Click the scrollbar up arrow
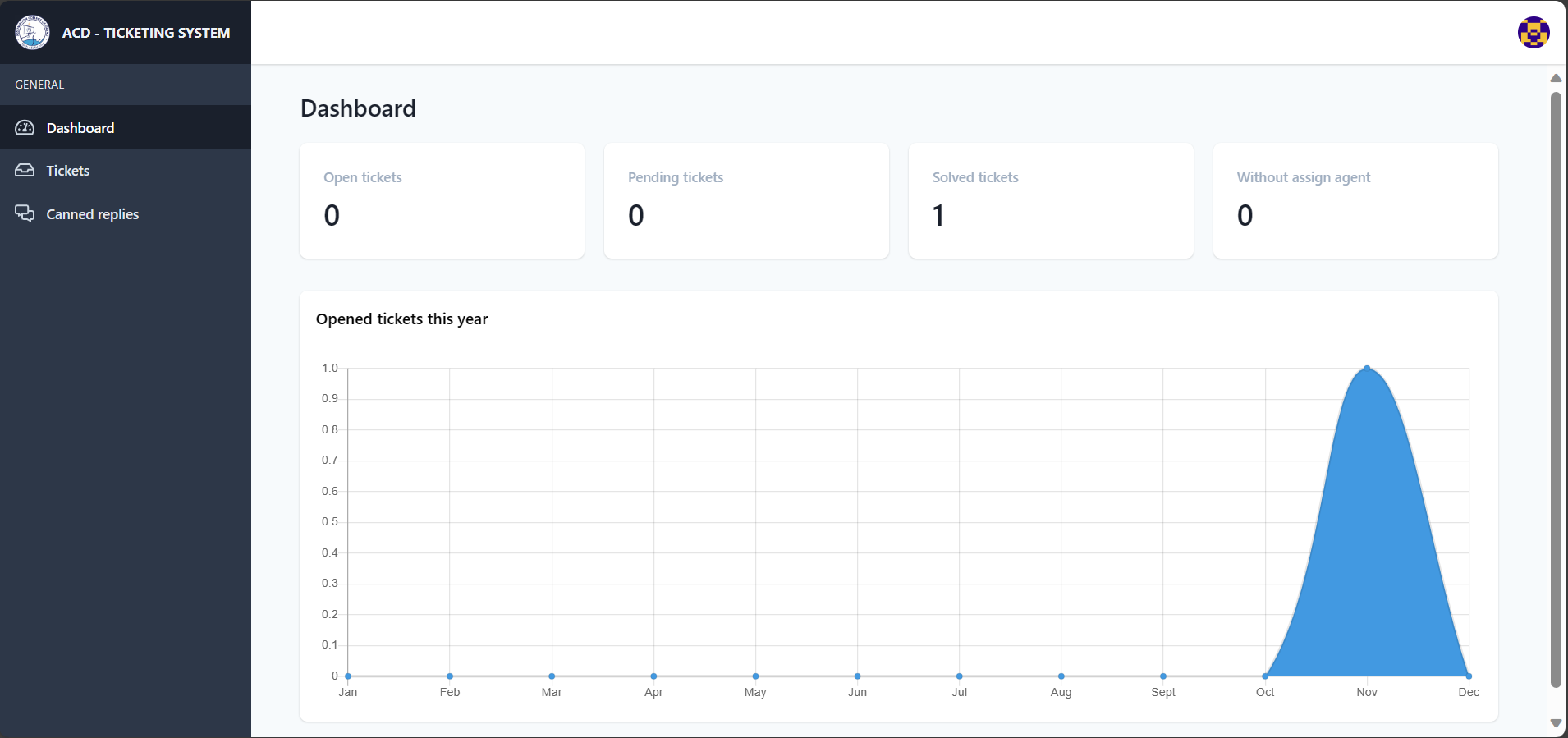The width and height of the screenshot is (1568, 738). 1556,78
